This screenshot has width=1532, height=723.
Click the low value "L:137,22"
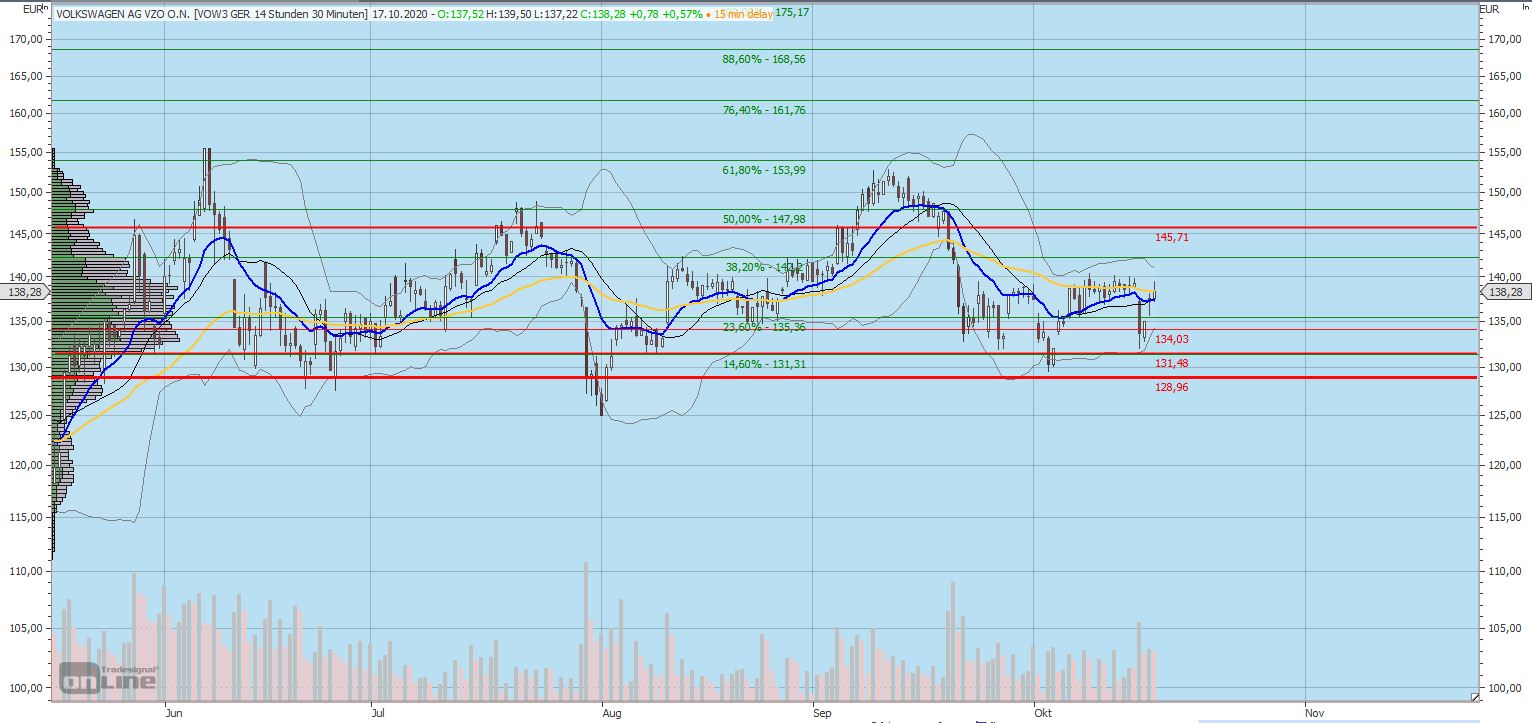pyautogui.click(x=555, y=14)
